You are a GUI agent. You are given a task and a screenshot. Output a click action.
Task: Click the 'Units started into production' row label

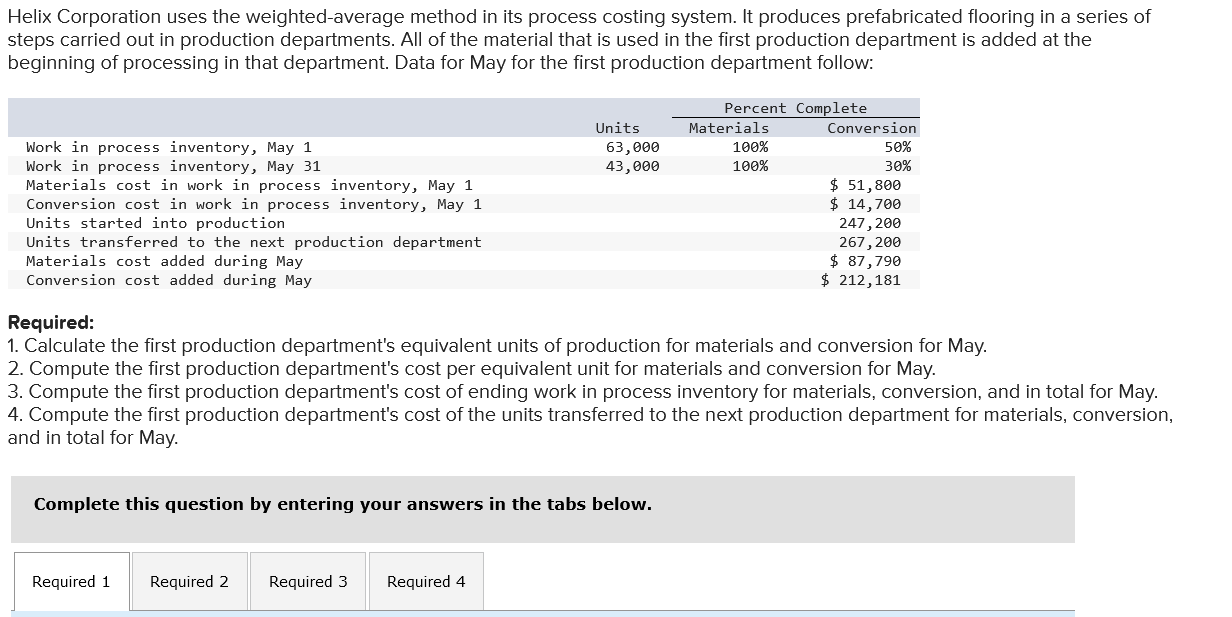(155, 223)
